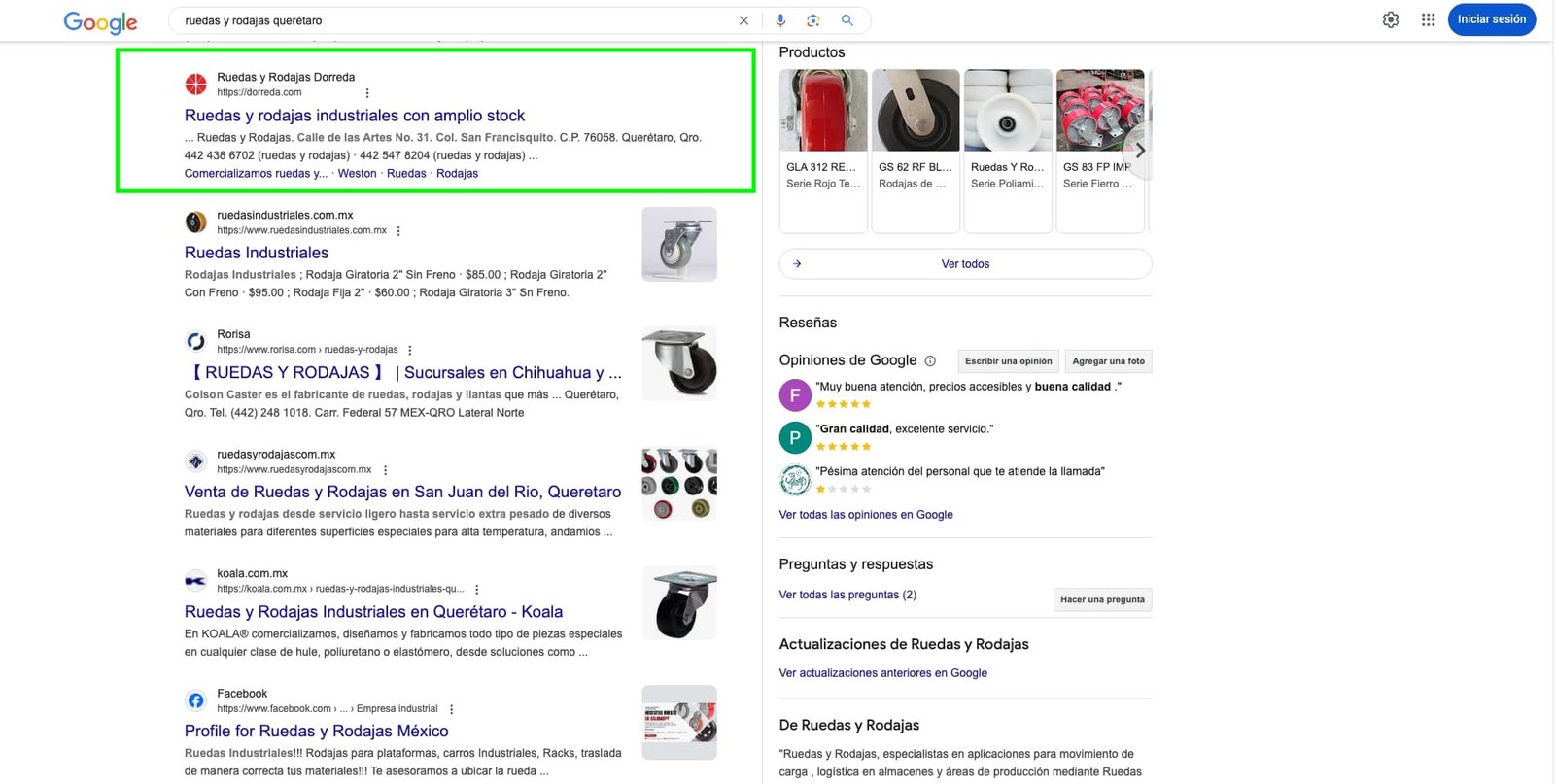Open the RUEDAS Y RODAJAS Sucursales en Chihuahua result
Viewport: 1555px width, 784px height.
[404, 373]
